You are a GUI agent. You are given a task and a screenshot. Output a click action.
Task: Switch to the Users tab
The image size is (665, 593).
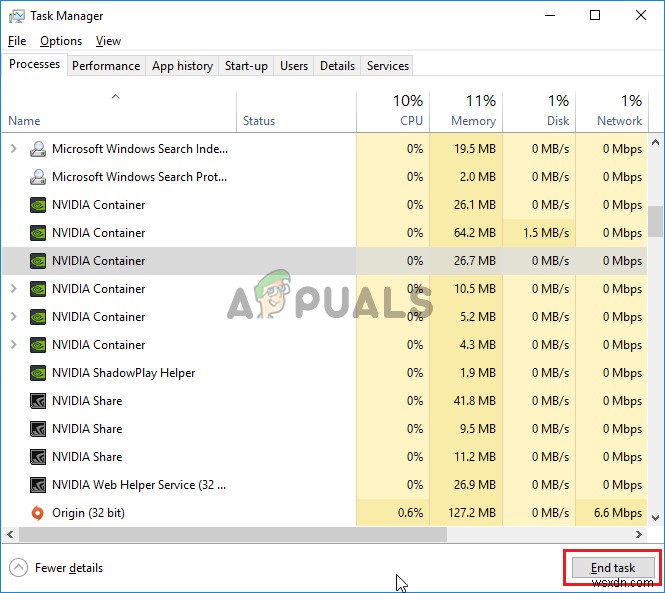tap(294, 66)
